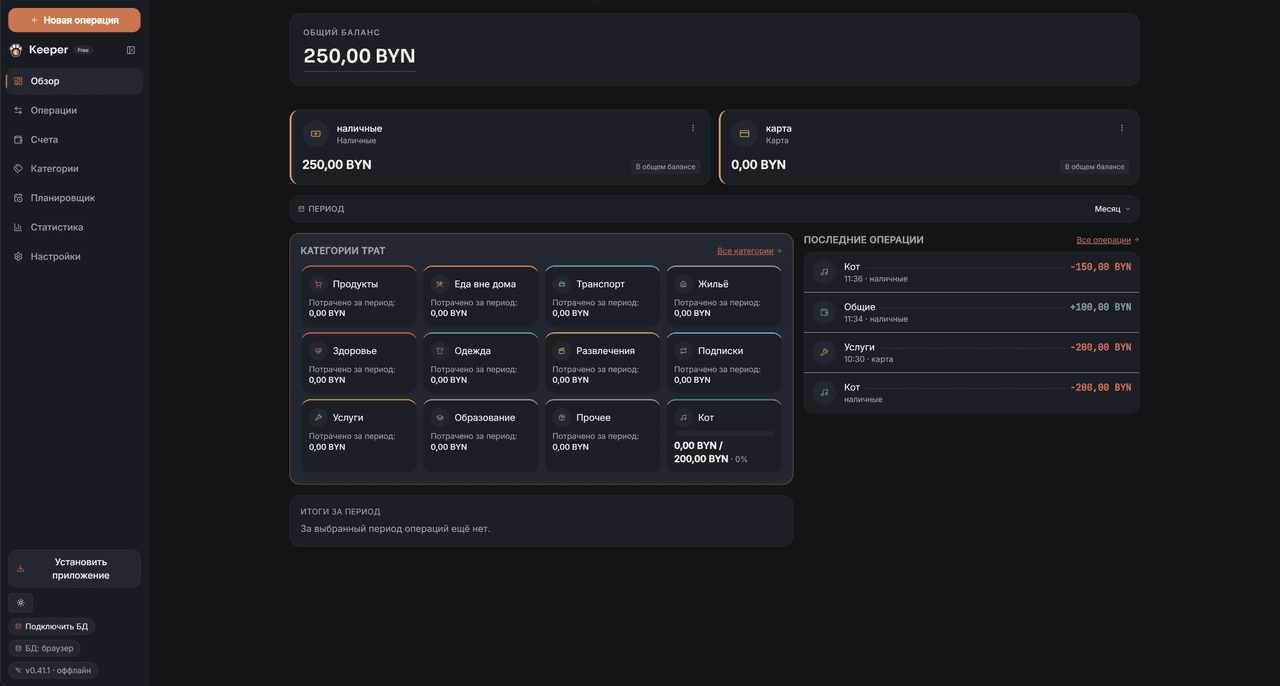Click the Прочее box icon

click(x=562, y=417)
